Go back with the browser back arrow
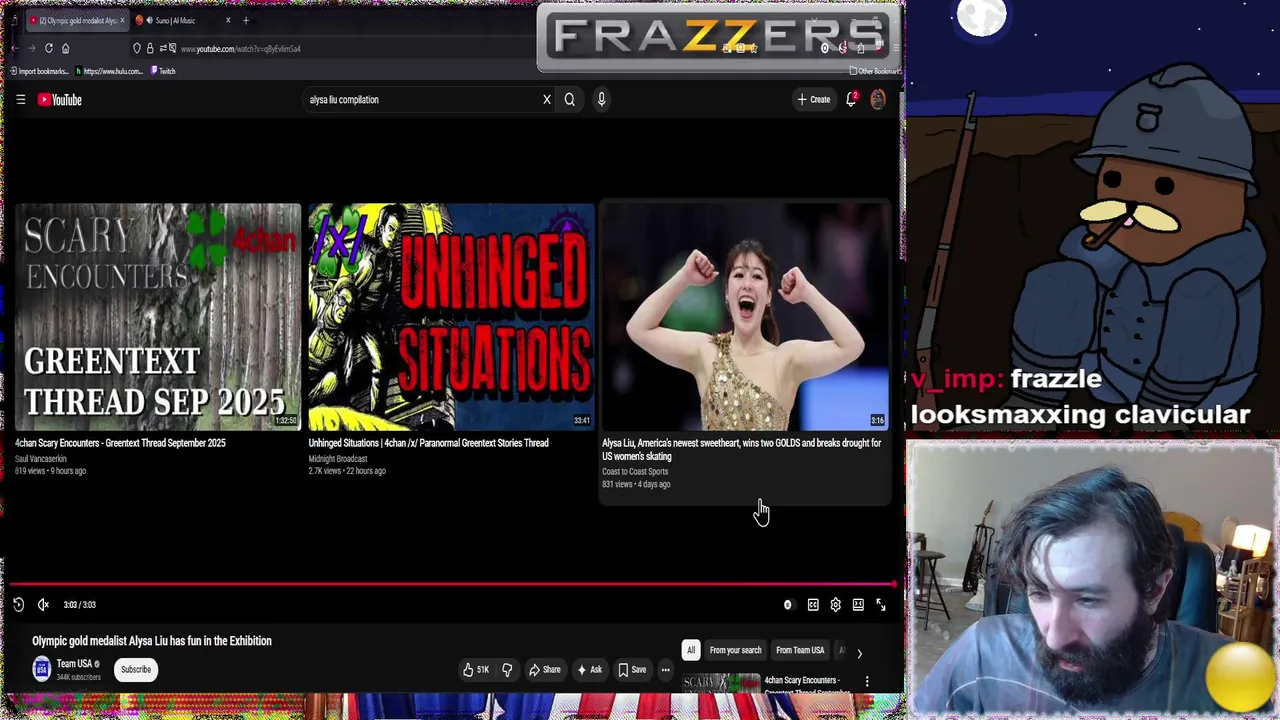 point(14,48)
